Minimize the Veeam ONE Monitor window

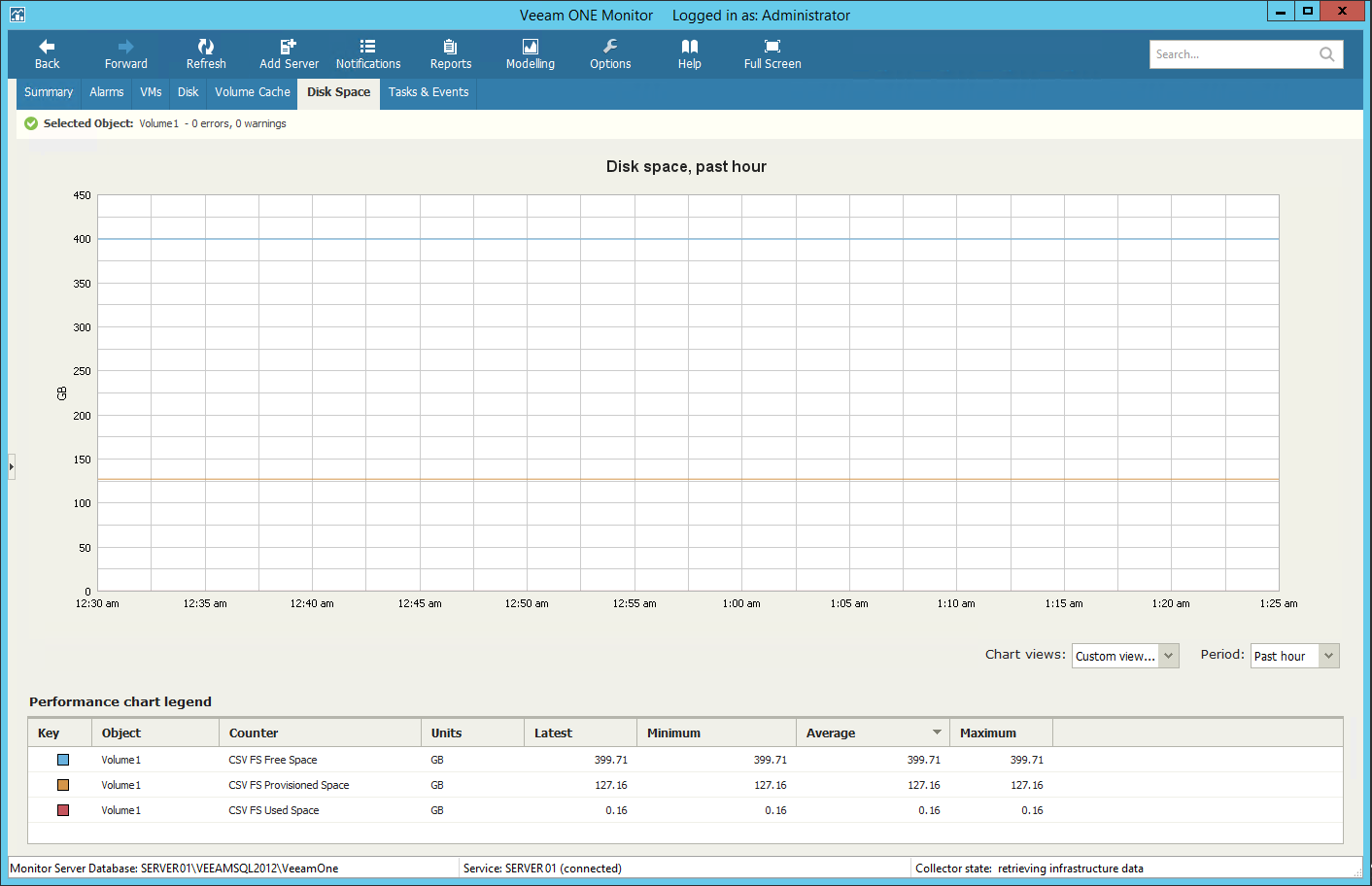tap(1281, 12)
